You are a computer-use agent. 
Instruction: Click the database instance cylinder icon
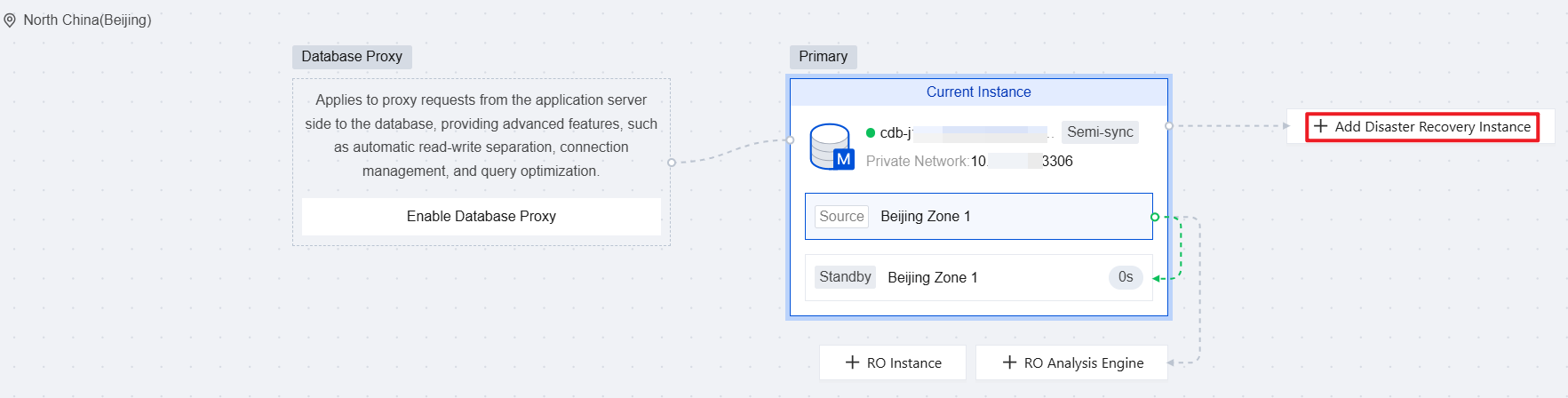point(831,147)
